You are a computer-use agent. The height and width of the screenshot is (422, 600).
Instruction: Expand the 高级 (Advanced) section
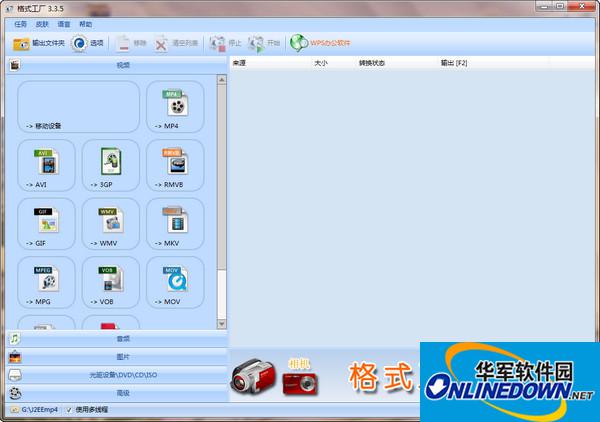tap(121, 393)
